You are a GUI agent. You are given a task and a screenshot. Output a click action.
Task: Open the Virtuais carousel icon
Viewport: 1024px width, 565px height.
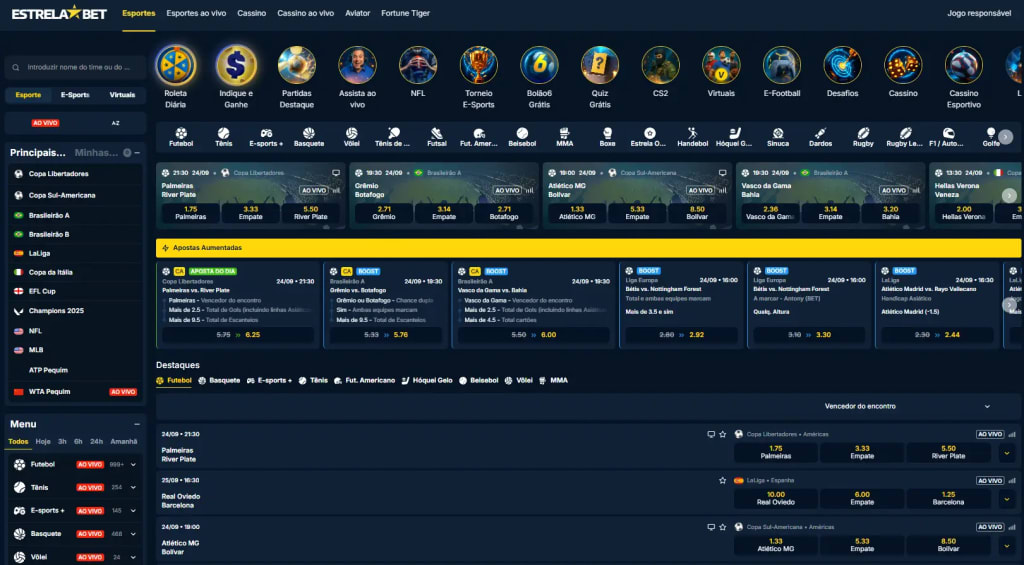pos(721,65)
